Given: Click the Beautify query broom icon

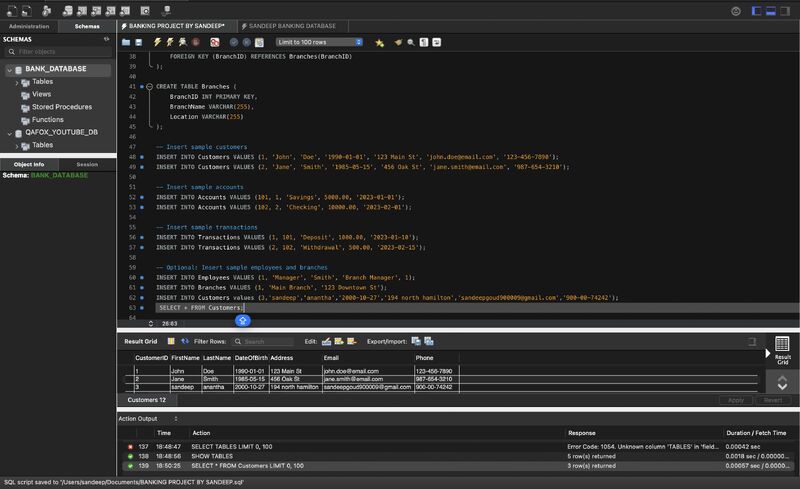Looking at the screenshot, I should (x=397, y=43).
